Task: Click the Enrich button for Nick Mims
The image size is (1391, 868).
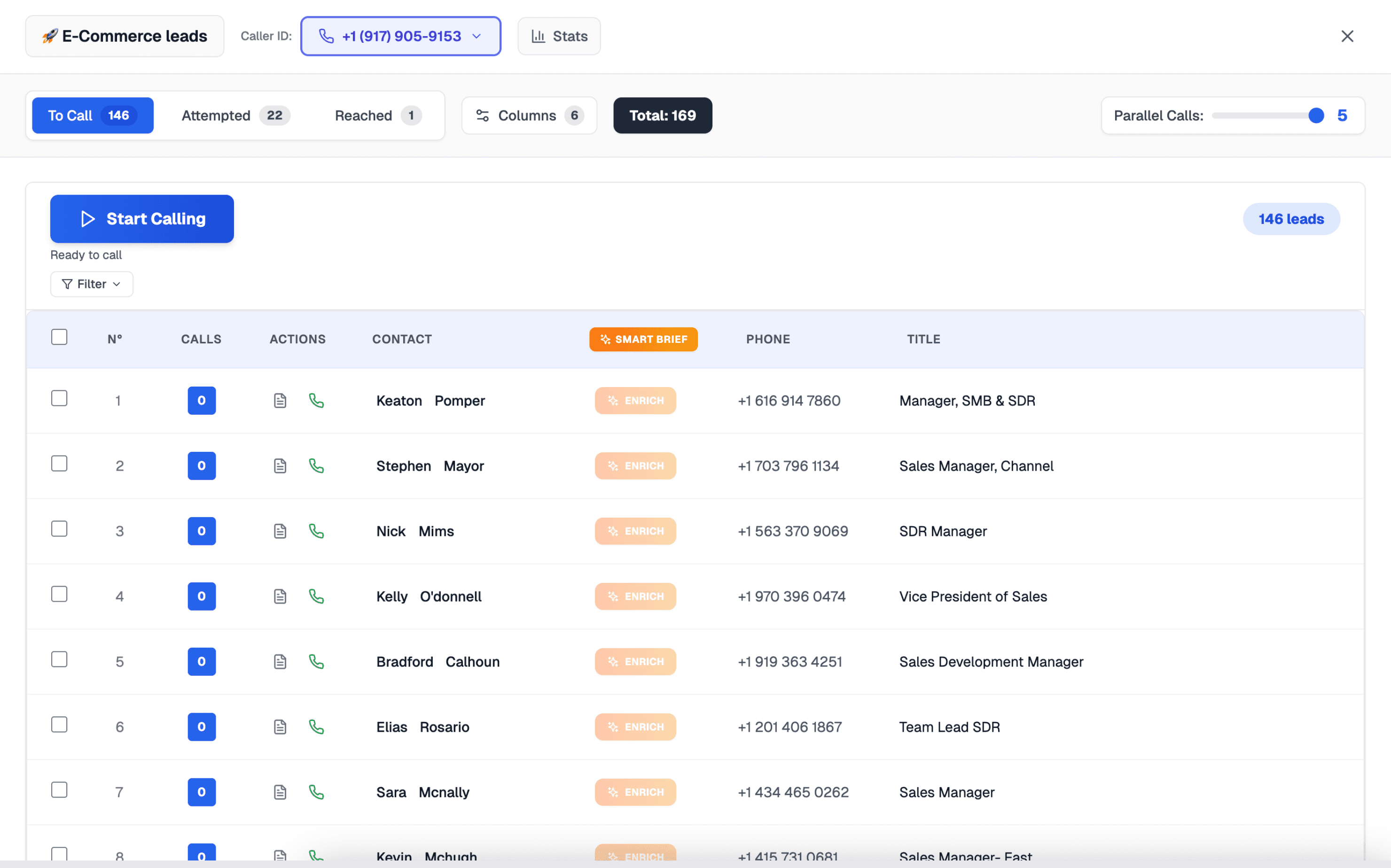Action: [635, 531]
